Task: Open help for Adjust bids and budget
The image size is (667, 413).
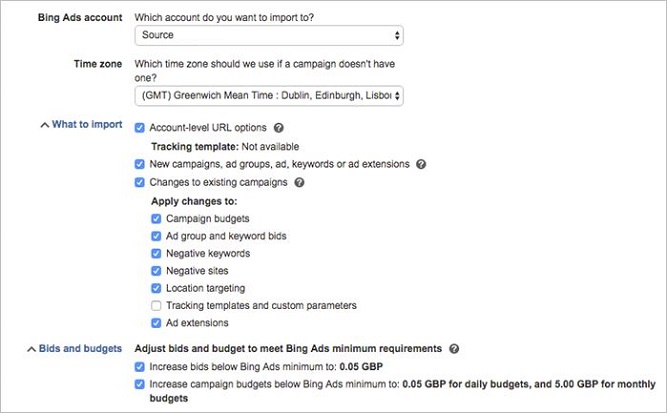Action: 454,349
